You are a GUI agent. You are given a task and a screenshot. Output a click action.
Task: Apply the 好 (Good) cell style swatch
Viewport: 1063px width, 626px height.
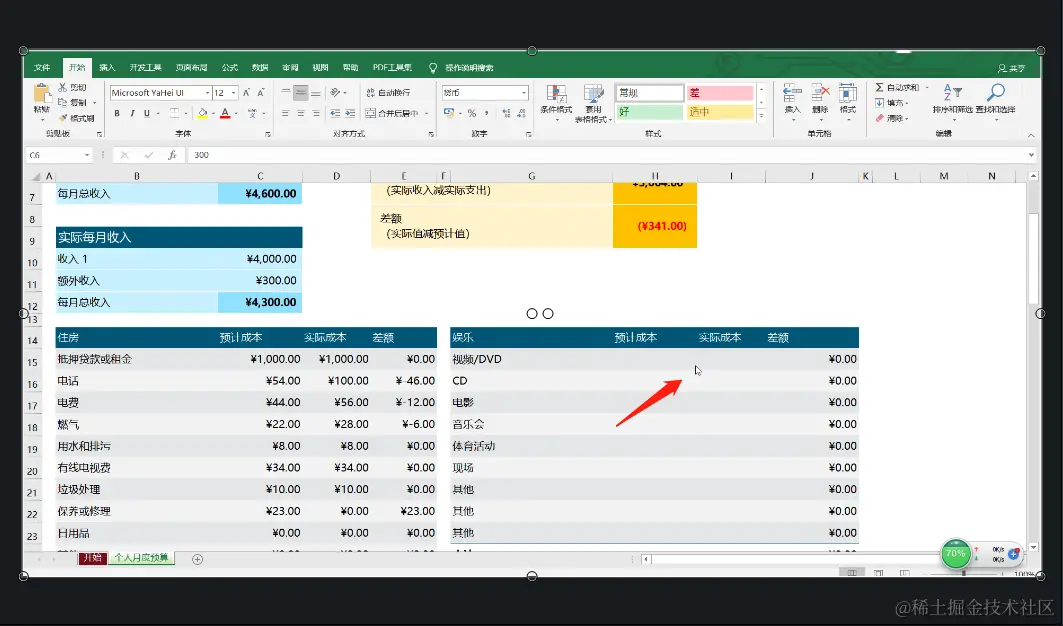tap(649, 112)
